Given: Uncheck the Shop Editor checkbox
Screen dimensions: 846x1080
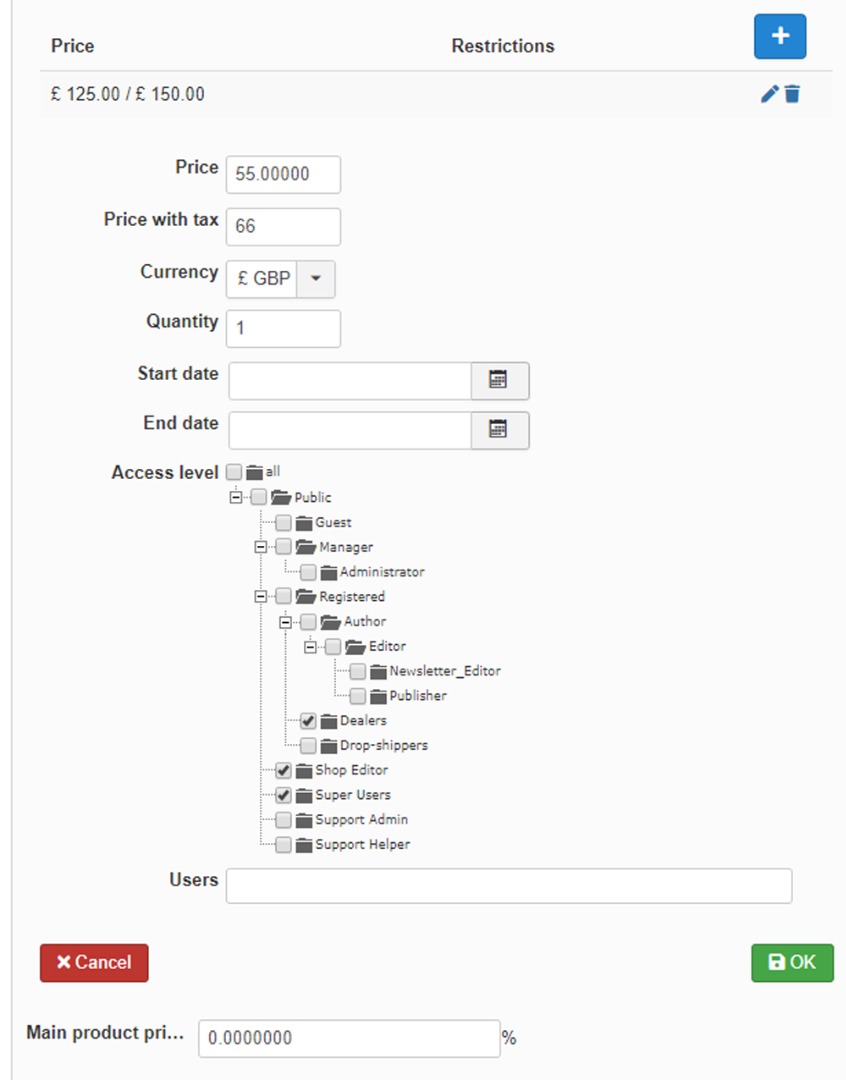Looking at the screenshot, I should [284, 771].
